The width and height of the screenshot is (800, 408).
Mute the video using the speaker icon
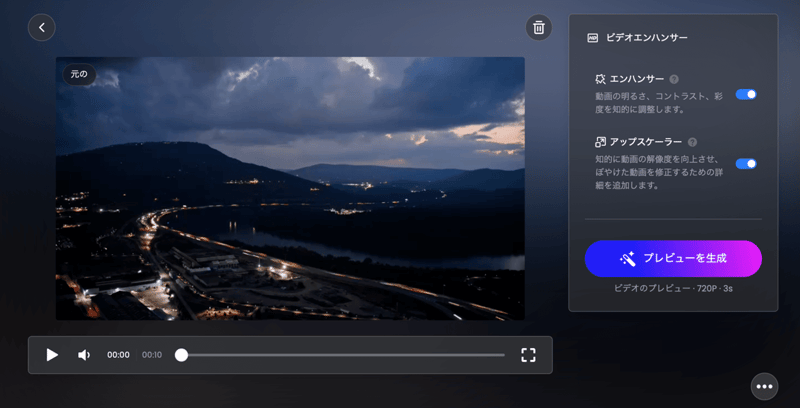pyautogui.click(x=84, y=355)
